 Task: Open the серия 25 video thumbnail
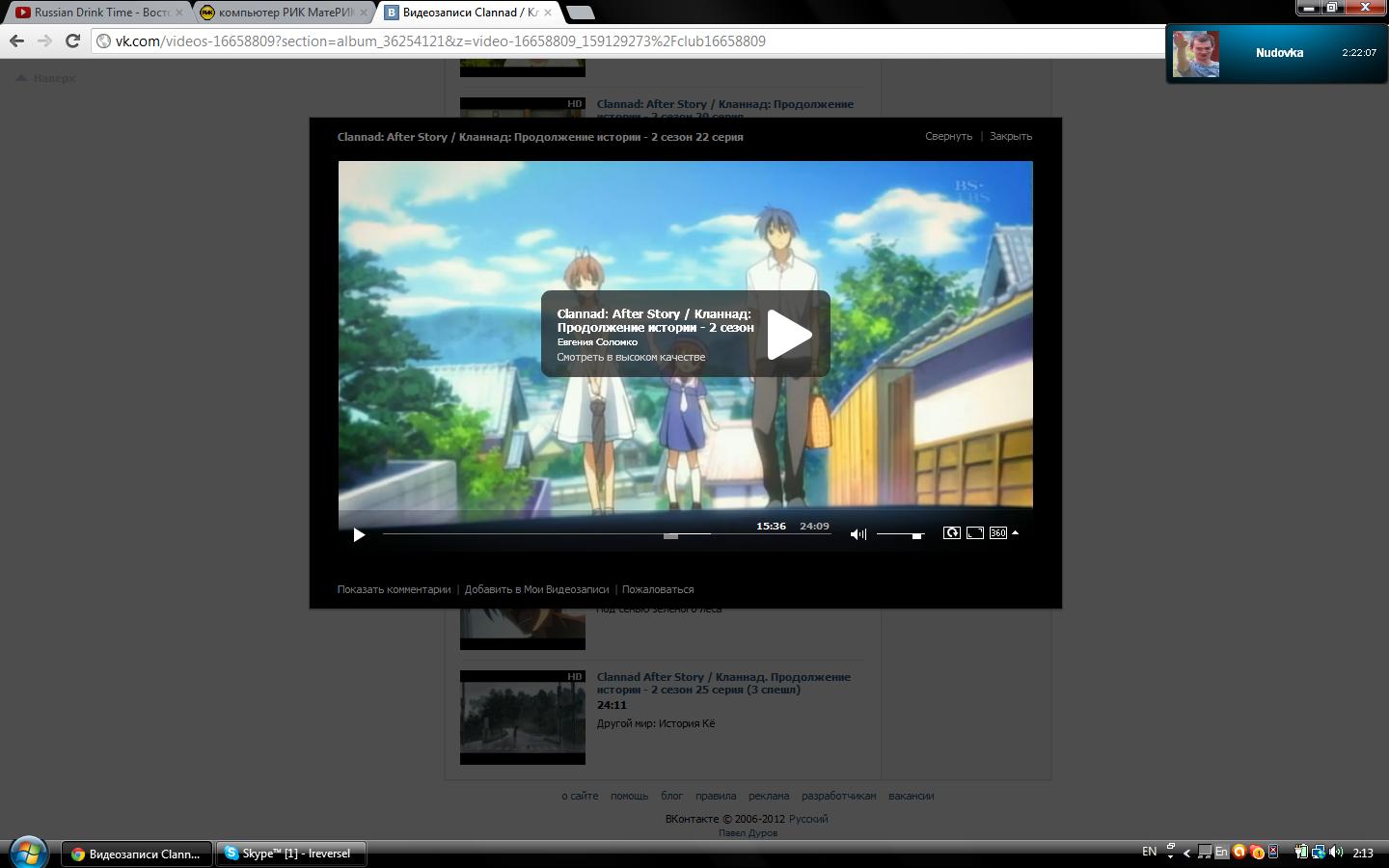coord(523,718)
